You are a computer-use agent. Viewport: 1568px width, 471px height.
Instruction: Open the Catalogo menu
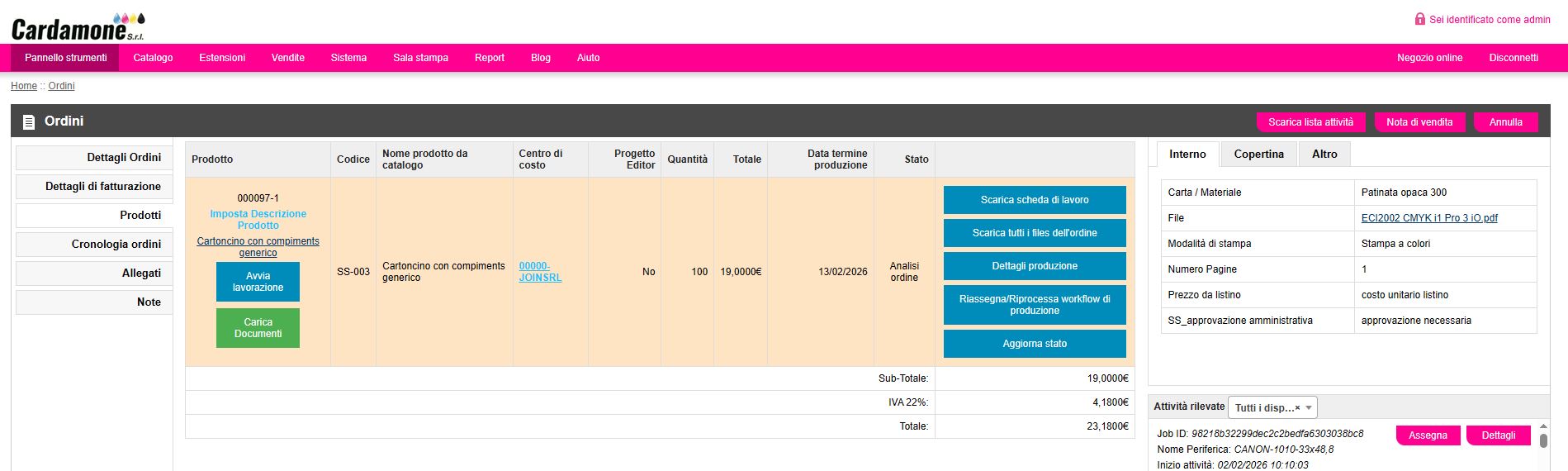(x=153, y=58)
